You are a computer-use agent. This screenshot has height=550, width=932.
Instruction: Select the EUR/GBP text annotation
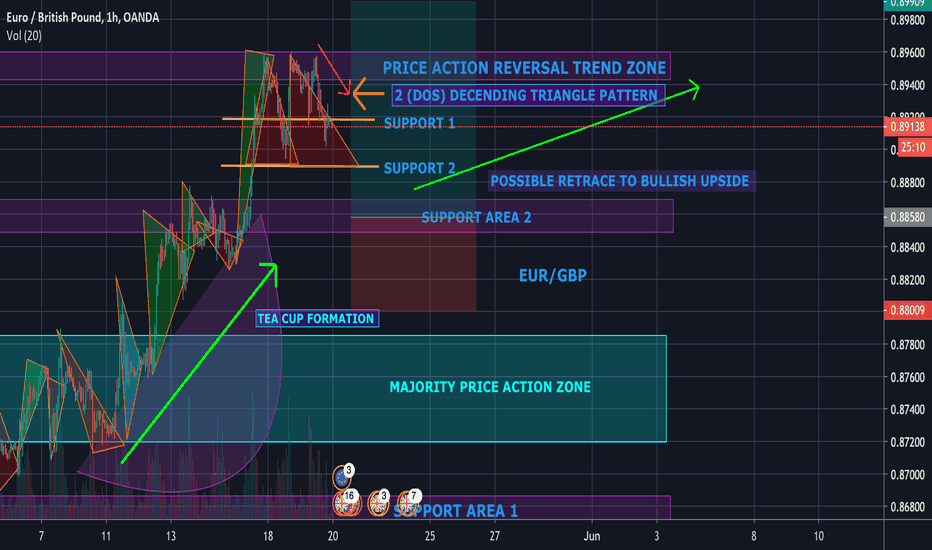[x=553, y=275]
